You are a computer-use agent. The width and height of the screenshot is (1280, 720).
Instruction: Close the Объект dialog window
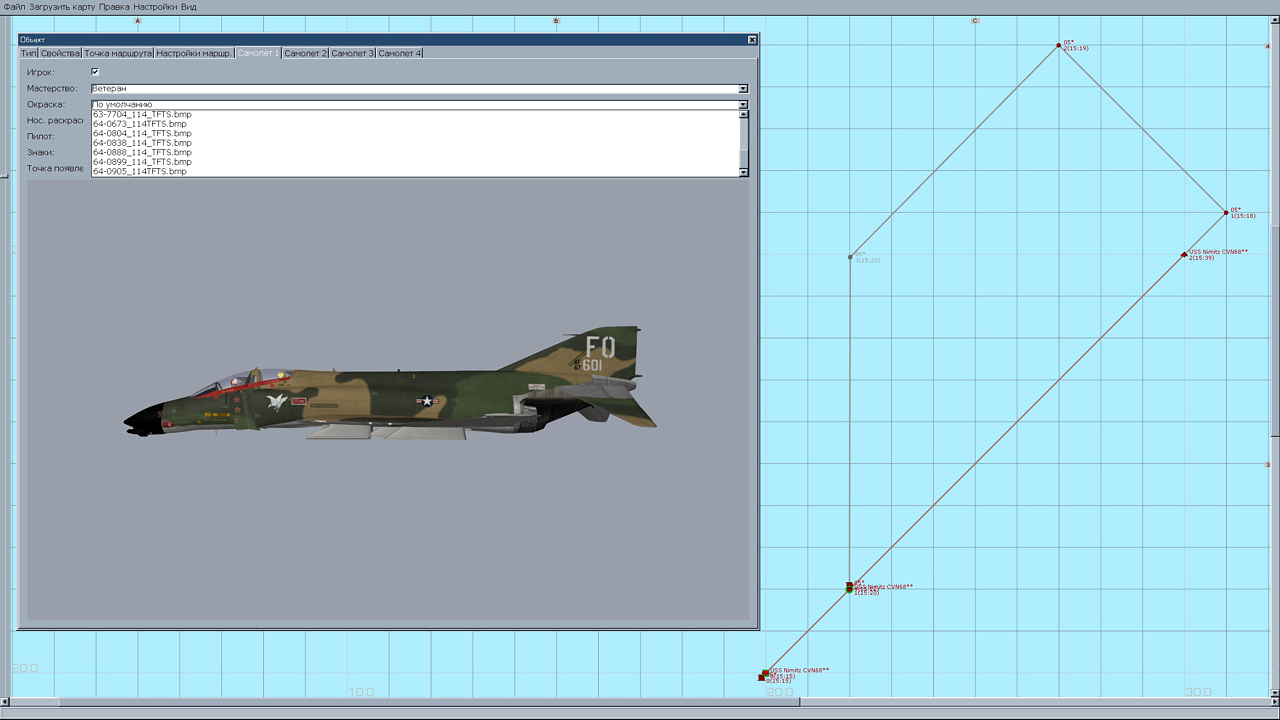[752, 40]
